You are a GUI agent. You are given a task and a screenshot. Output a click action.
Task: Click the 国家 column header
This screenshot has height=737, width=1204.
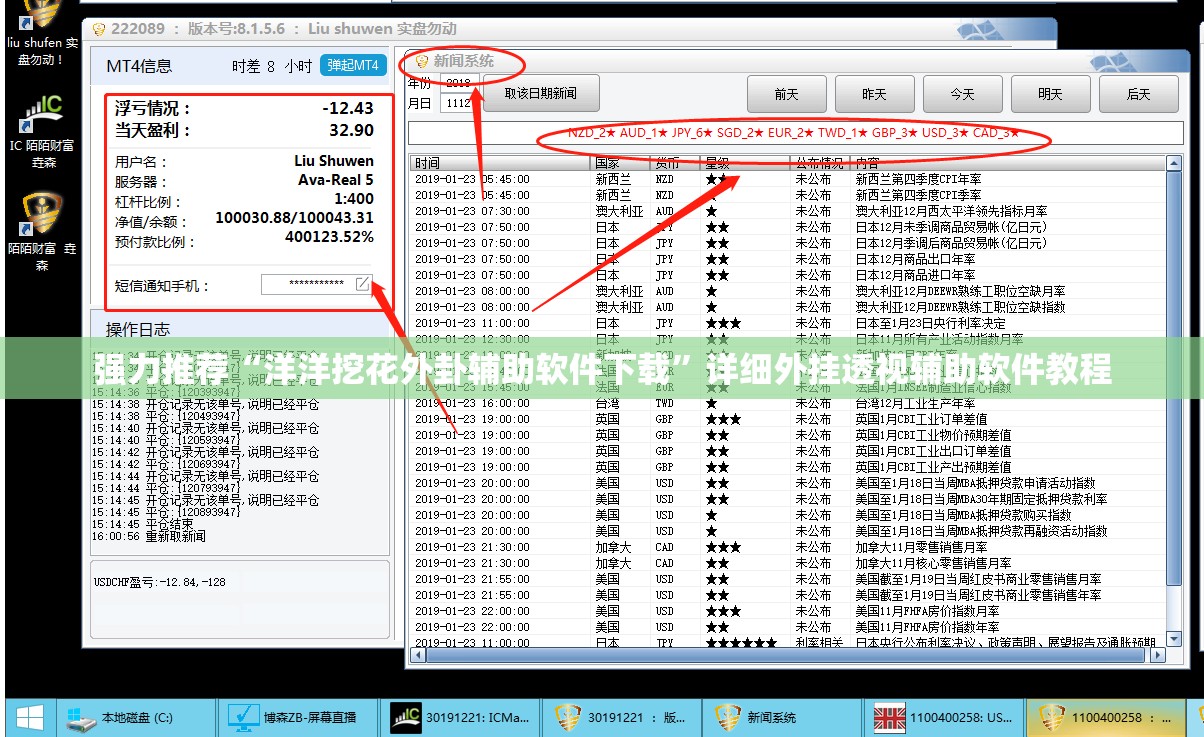click(621, 163)
